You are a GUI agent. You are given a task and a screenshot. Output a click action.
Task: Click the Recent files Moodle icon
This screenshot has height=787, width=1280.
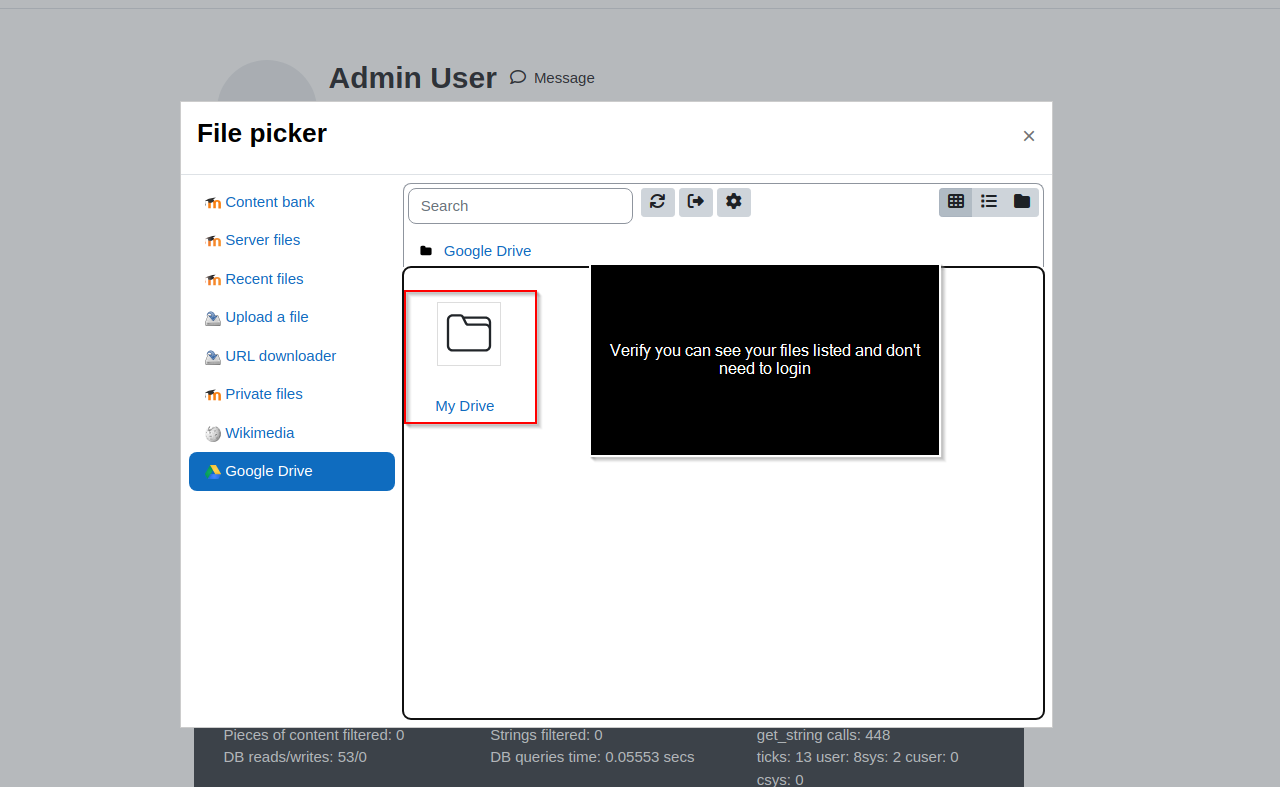click(x=213, y=280)
